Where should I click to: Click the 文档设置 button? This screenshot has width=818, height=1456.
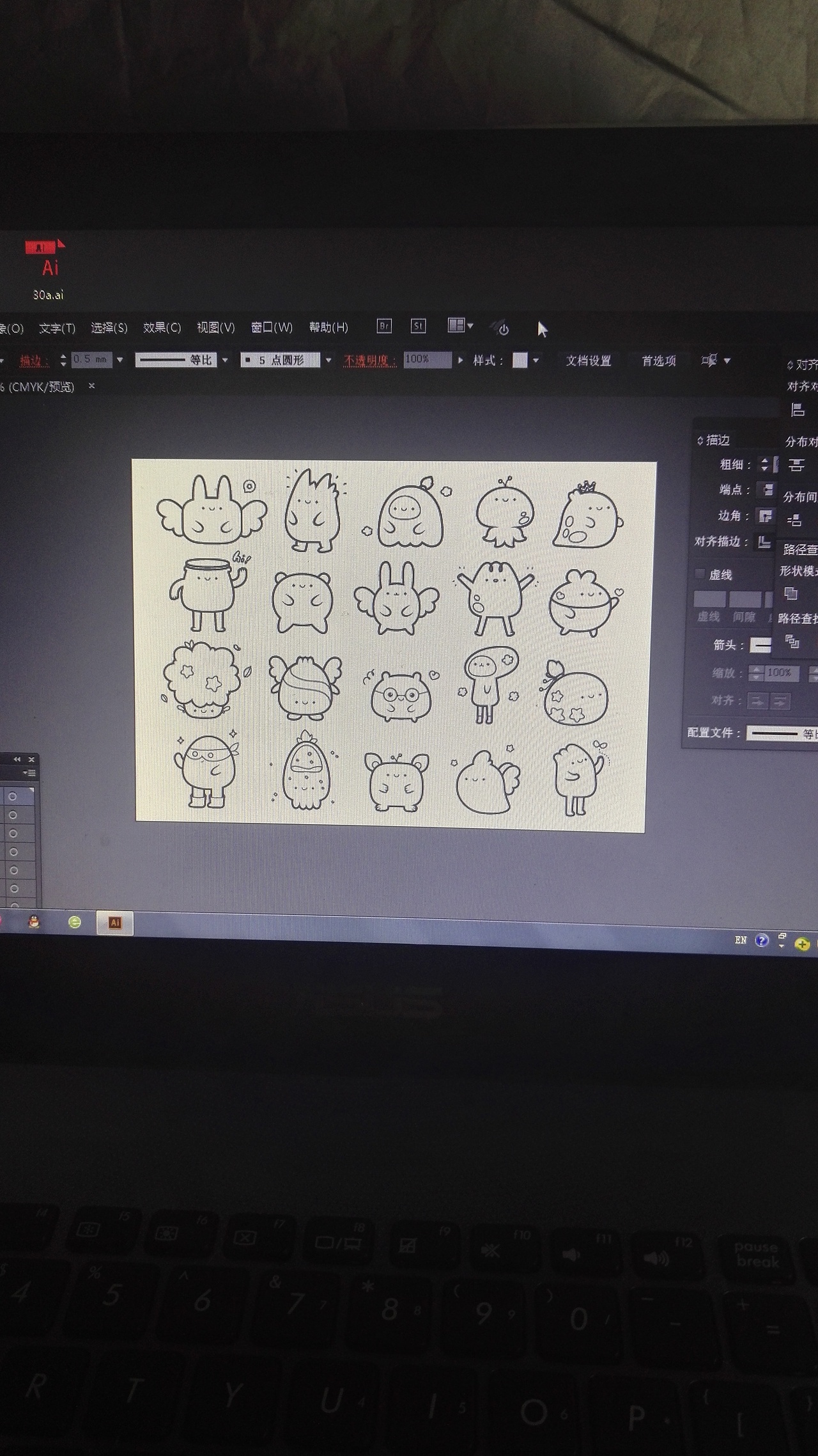[589, 361]
